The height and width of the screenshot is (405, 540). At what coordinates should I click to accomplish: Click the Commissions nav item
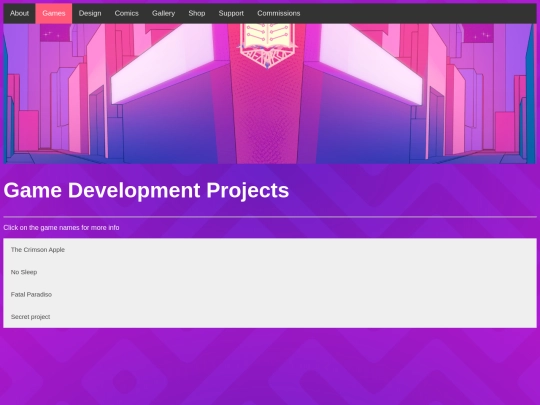(279, 13)
